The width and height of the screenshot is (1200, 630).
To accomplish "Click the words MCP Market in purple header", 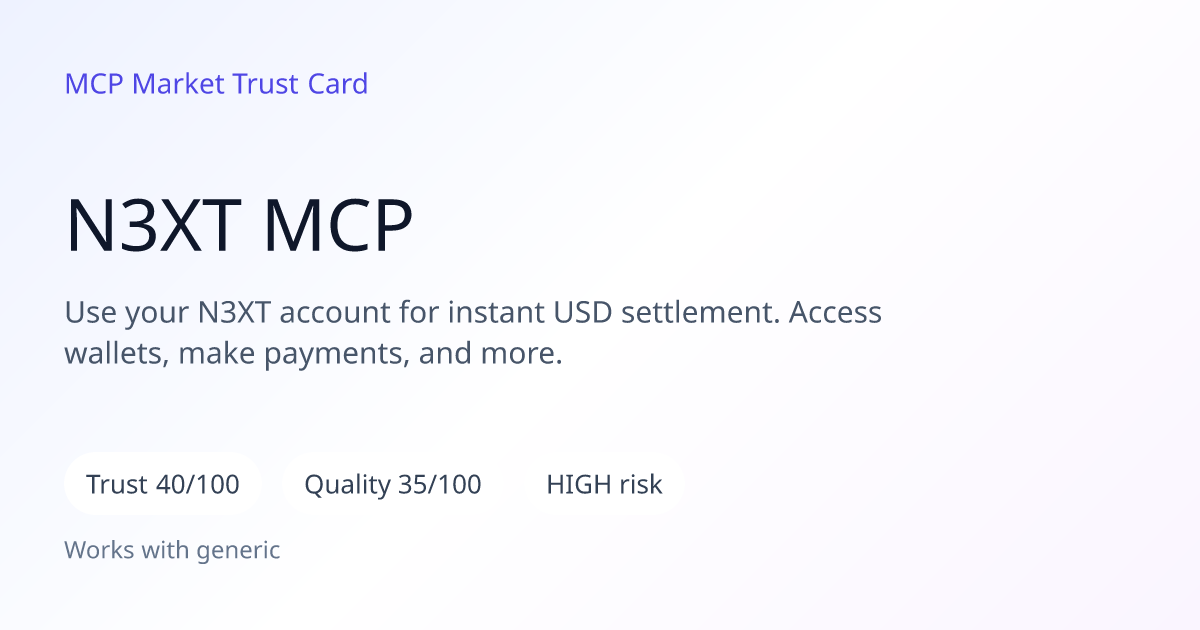I will click(x=145, y=84).
